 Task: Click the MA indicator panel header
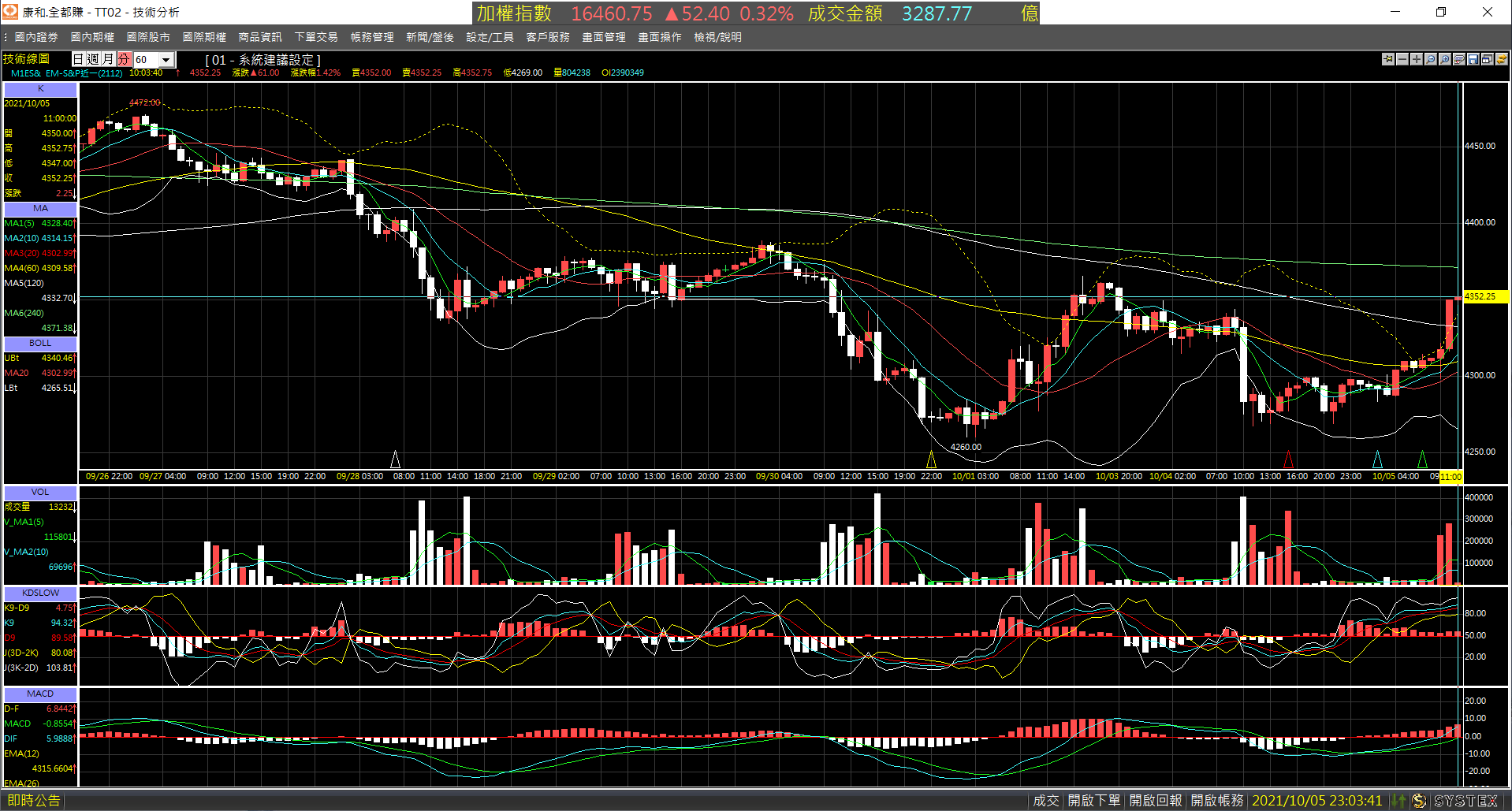tap(40, 209)
